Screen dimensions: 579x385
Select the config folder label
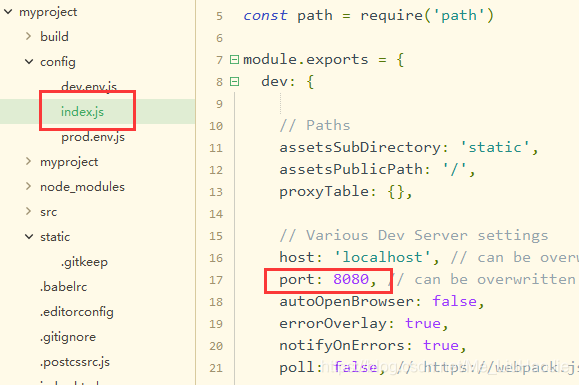coord(58,62)
